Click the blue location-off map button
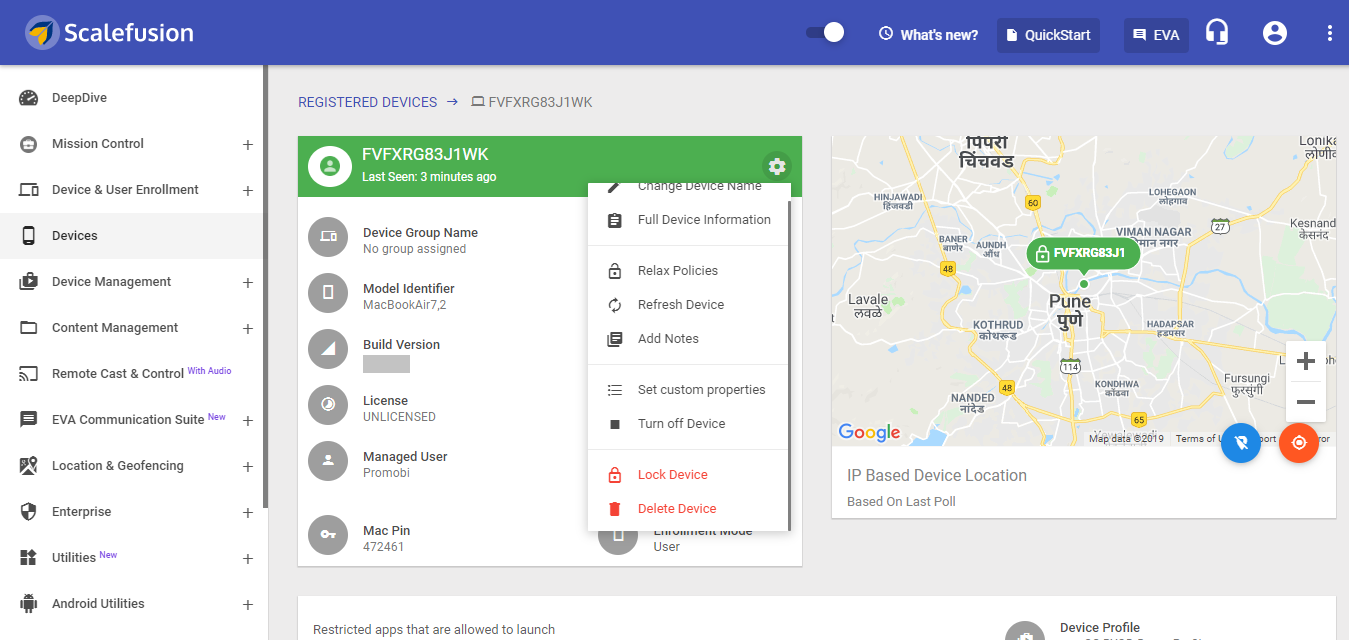 (1241, 443)
